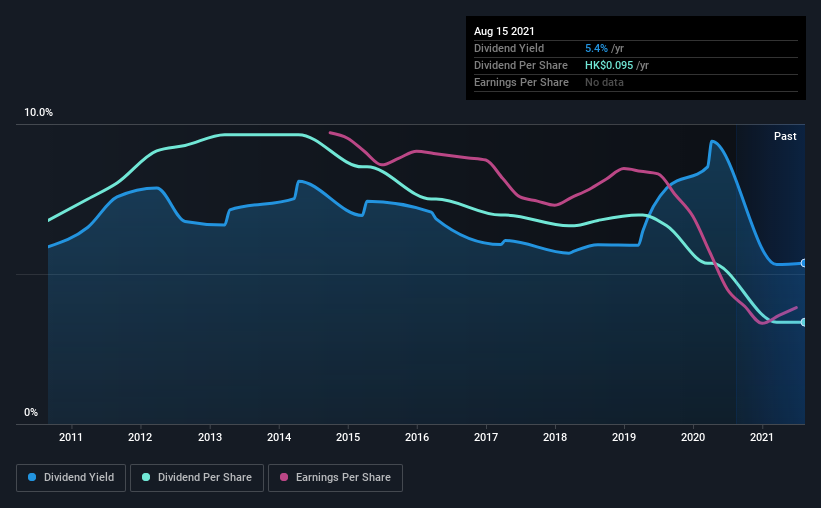Click the Past label in chart
Viewport: 821px width, 508px height.
click(x=785, y=136)
